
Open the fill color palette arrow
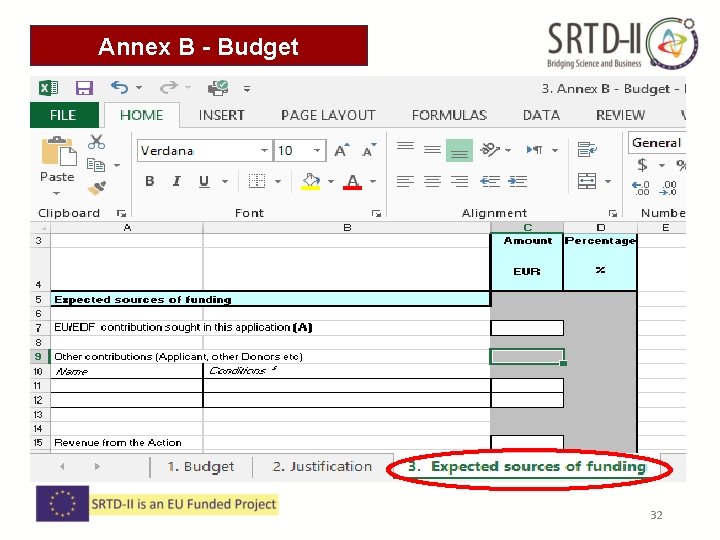331,181
